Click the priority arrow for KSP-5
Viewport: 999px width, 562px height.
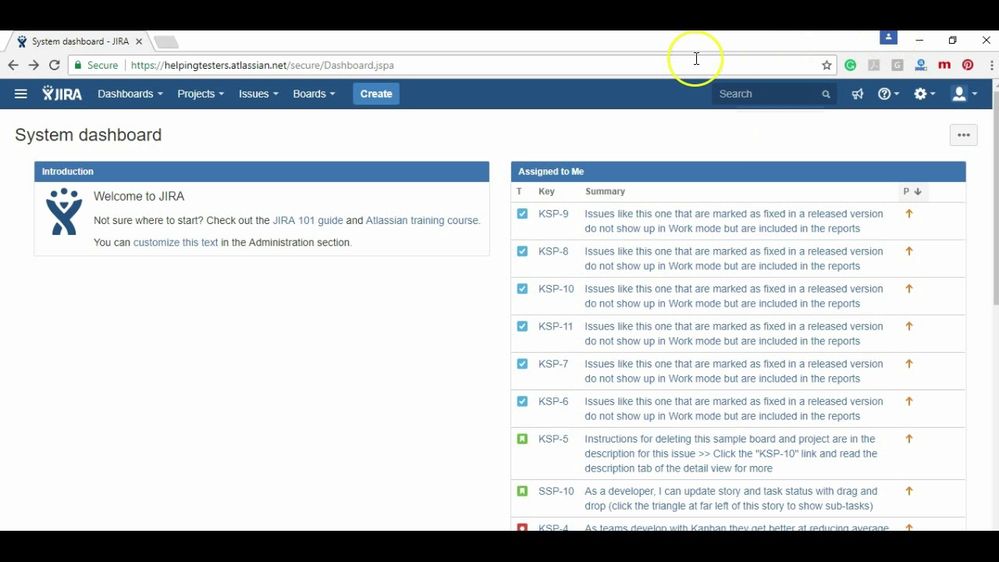coord(909,439)
